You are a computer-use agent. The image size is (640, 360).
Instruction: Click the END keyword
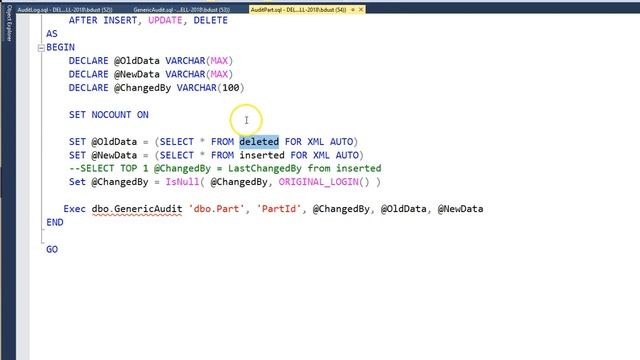(x=55, y=222)
